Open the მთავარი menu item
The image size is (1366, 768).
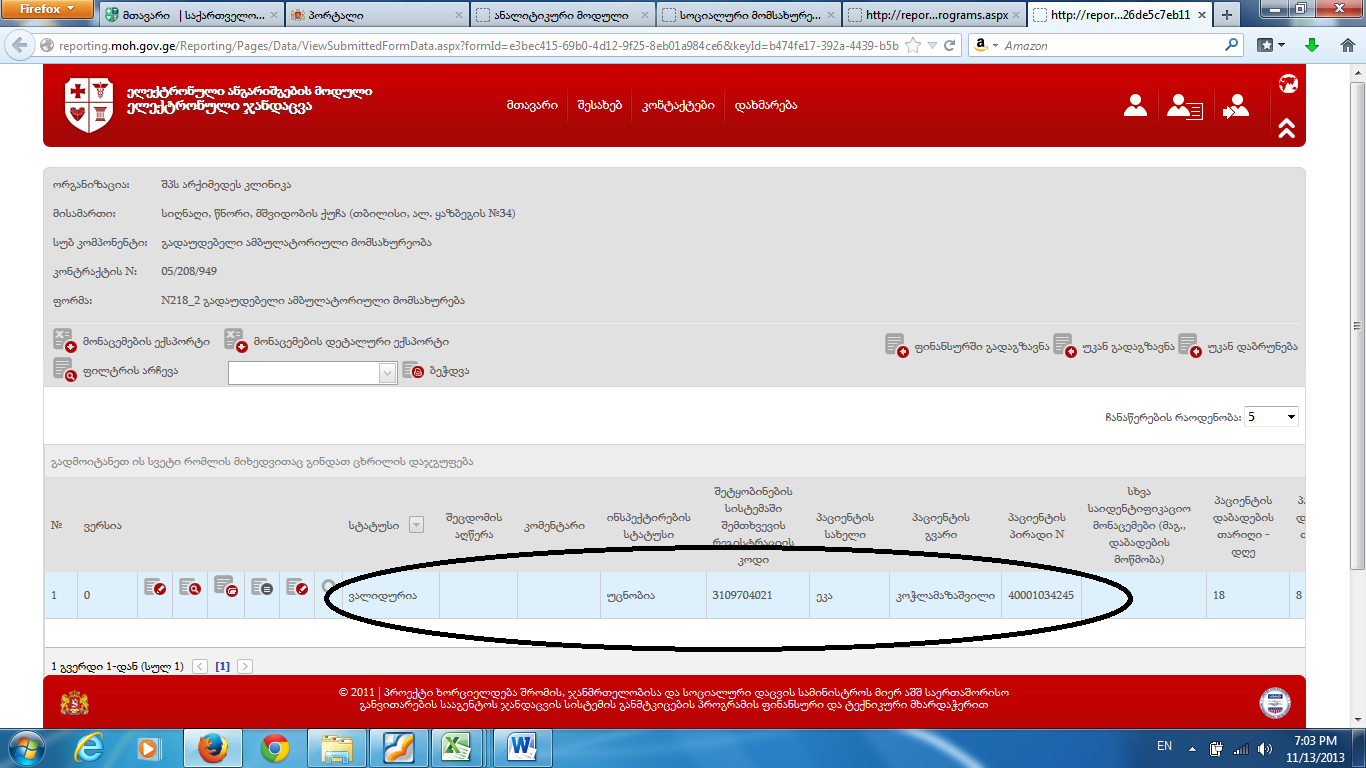pyautogui.click(x=532, y=106)
